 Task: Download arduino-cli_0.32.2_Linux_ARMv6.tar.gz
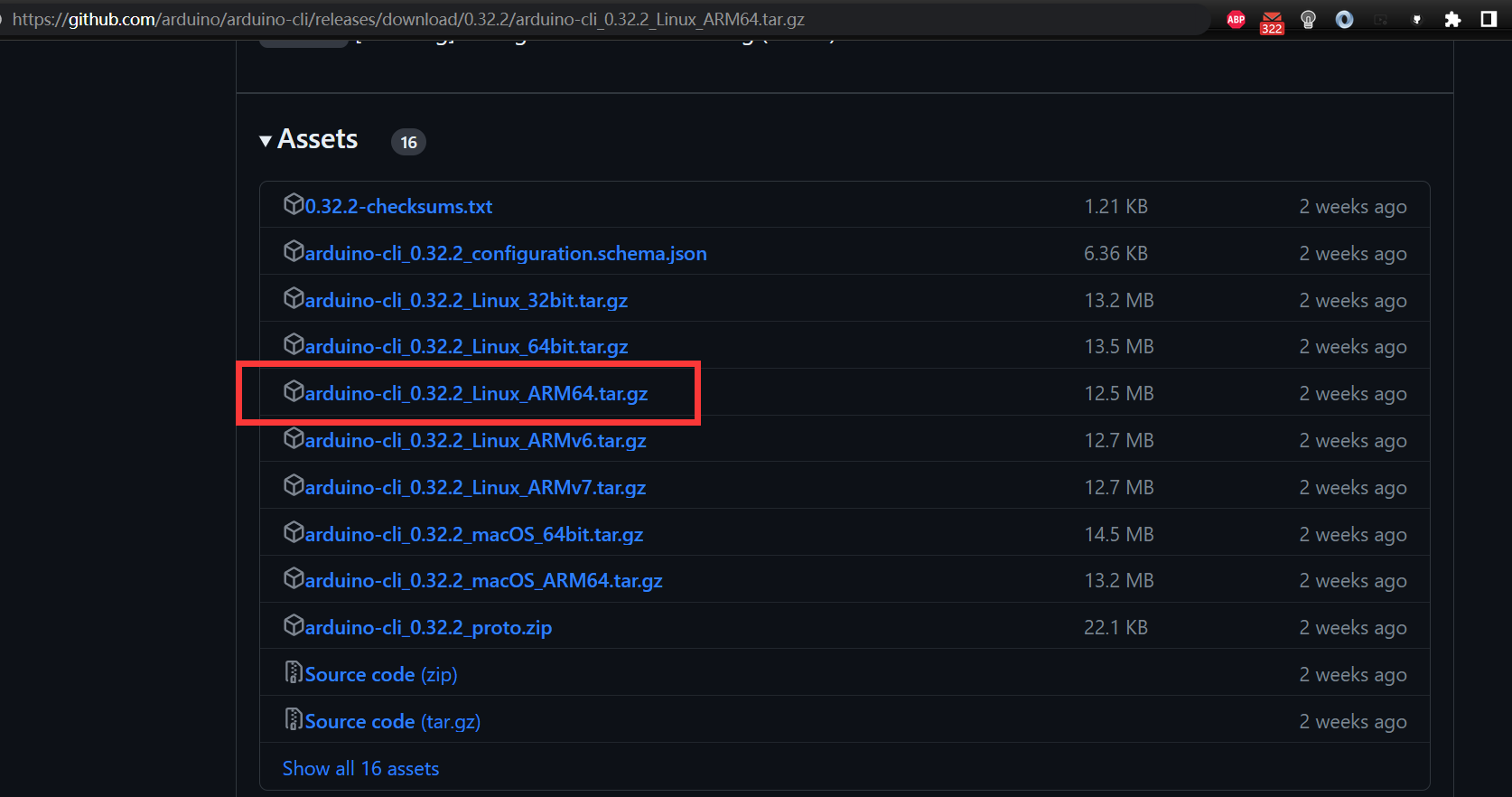476,441
